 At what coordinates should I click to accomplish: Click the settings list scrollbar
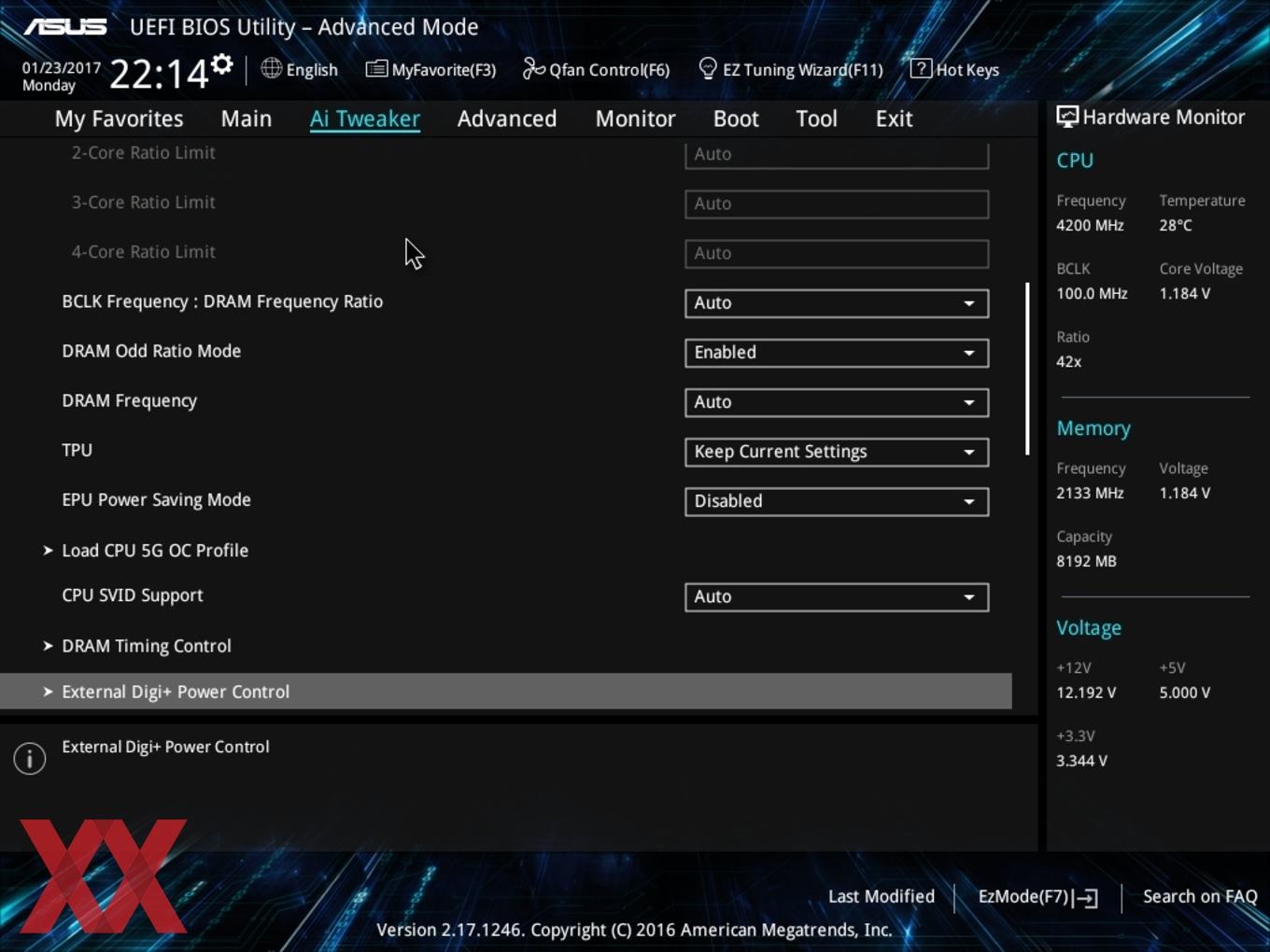(1027, 369)
